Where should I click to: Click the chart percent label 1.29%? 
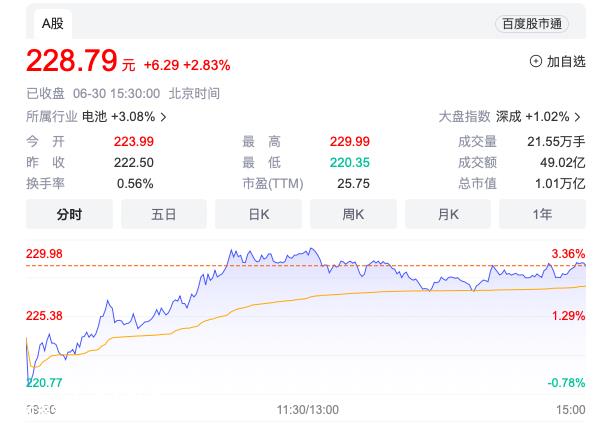coord(568,316)
